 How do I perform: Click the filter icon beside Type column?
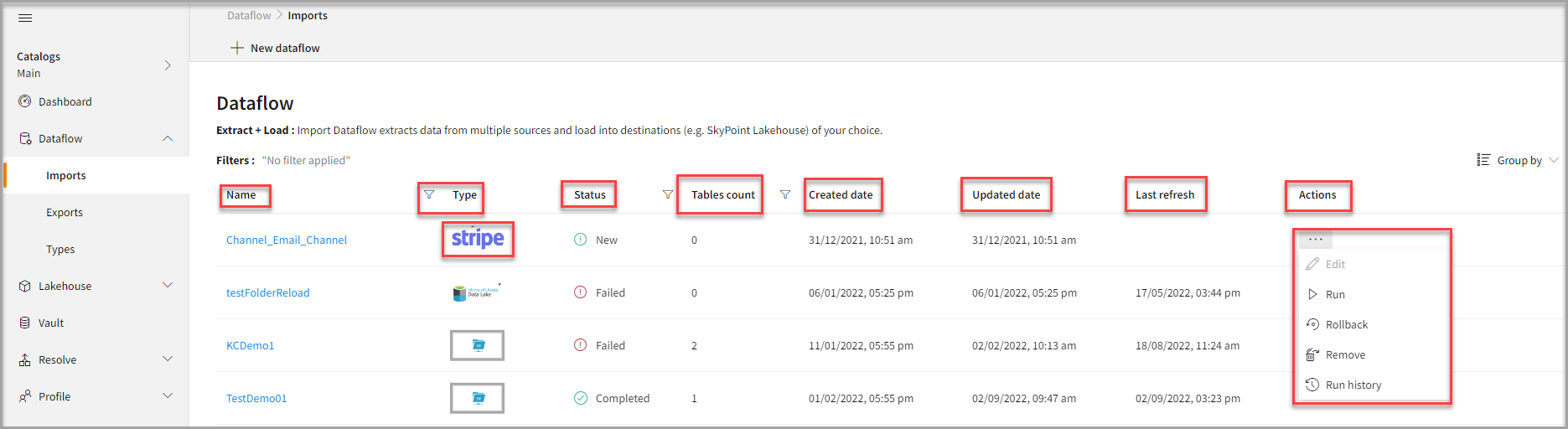(429, 194)
